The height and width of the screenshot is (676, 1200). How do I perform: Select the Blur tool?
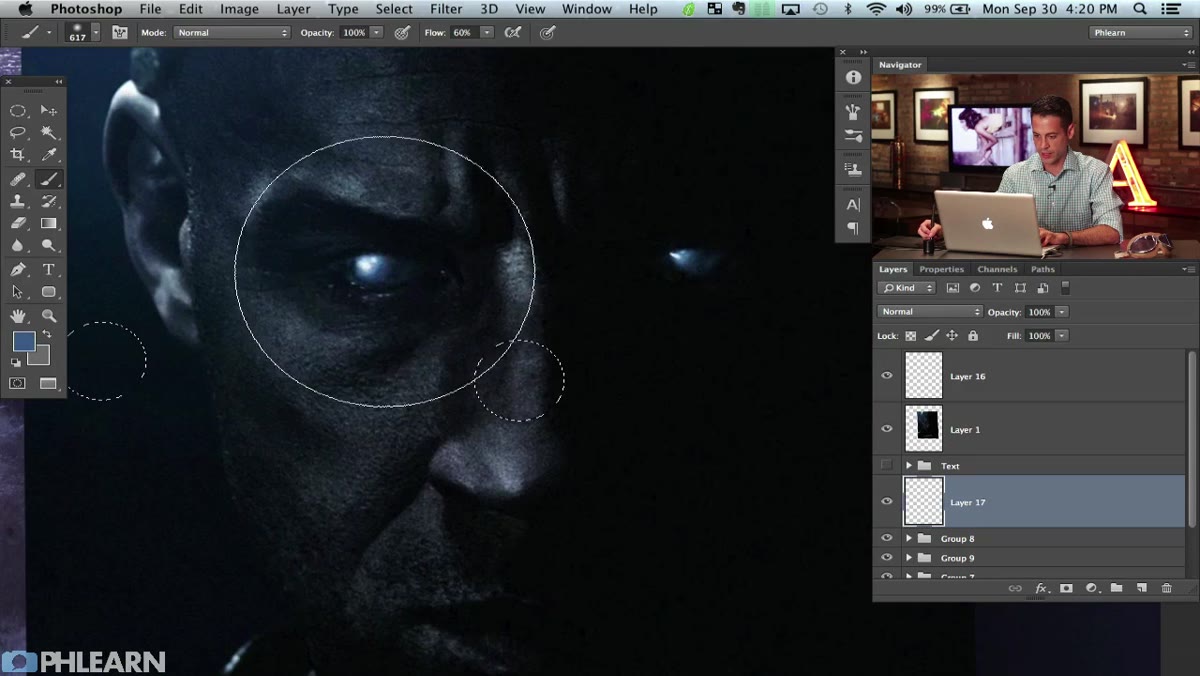click(x=18, y=245)
